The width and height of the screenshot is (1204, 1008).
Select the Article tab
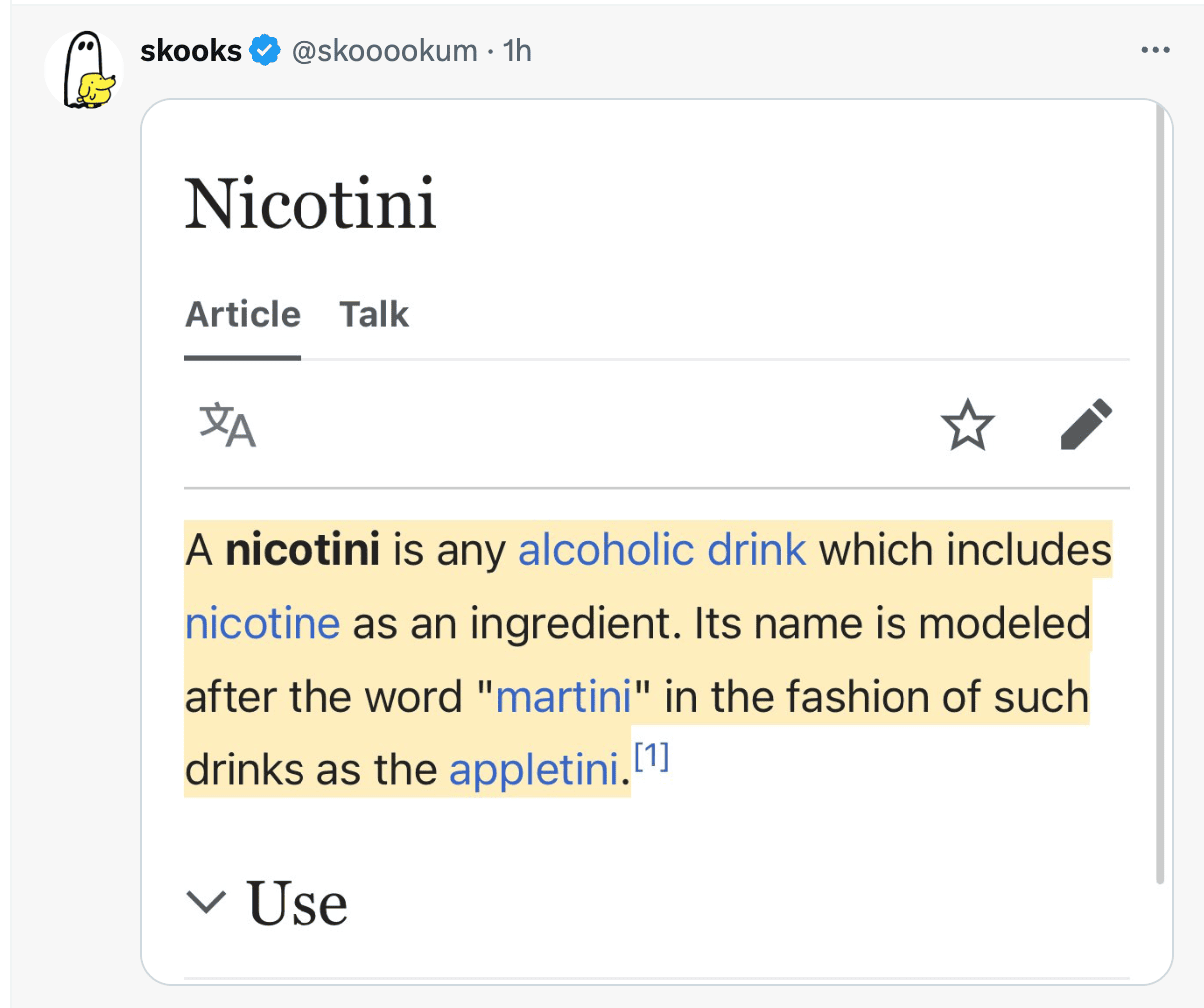[x=243, y=315]
